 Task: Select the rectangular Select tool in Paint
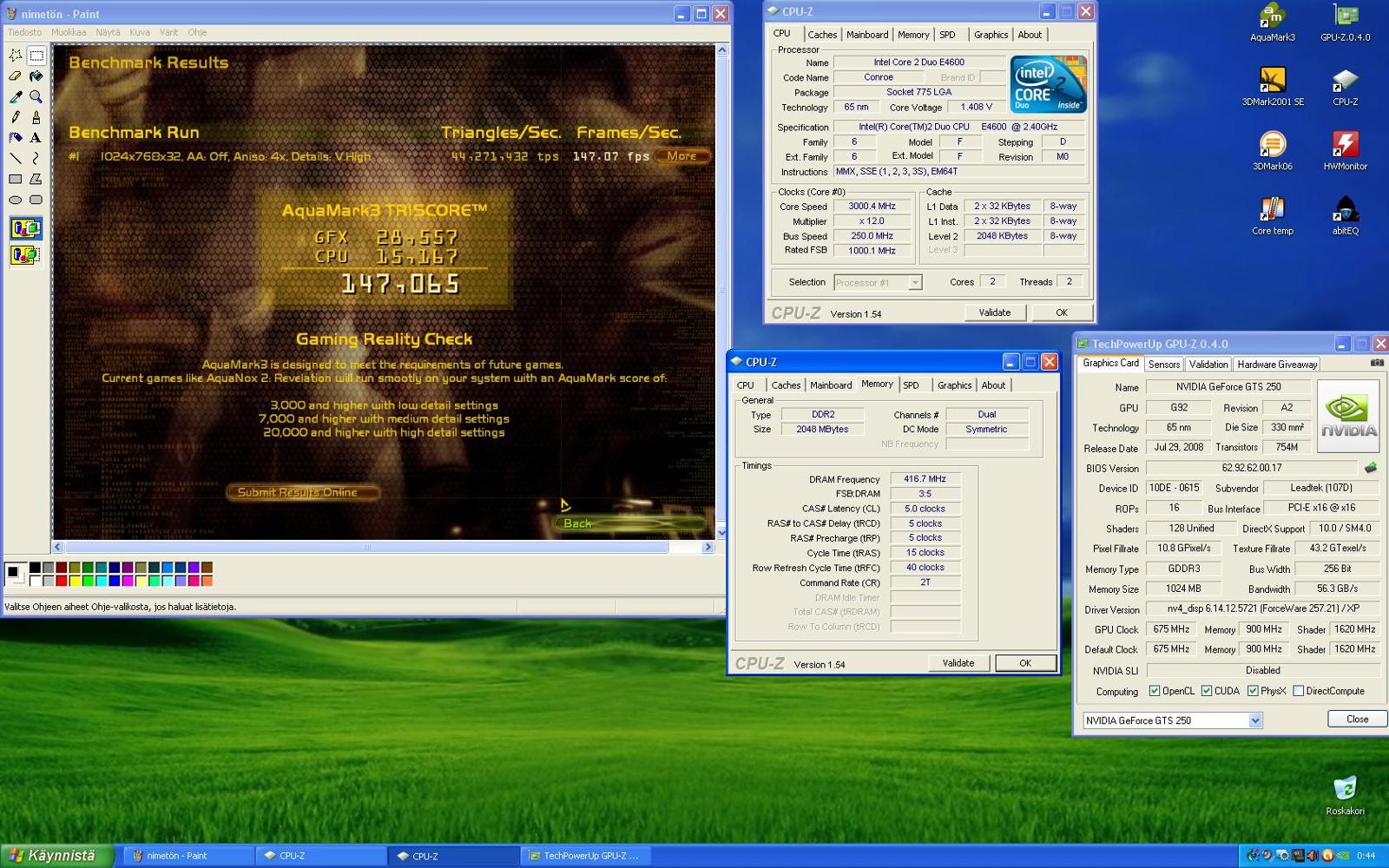[x=36, y=56]
